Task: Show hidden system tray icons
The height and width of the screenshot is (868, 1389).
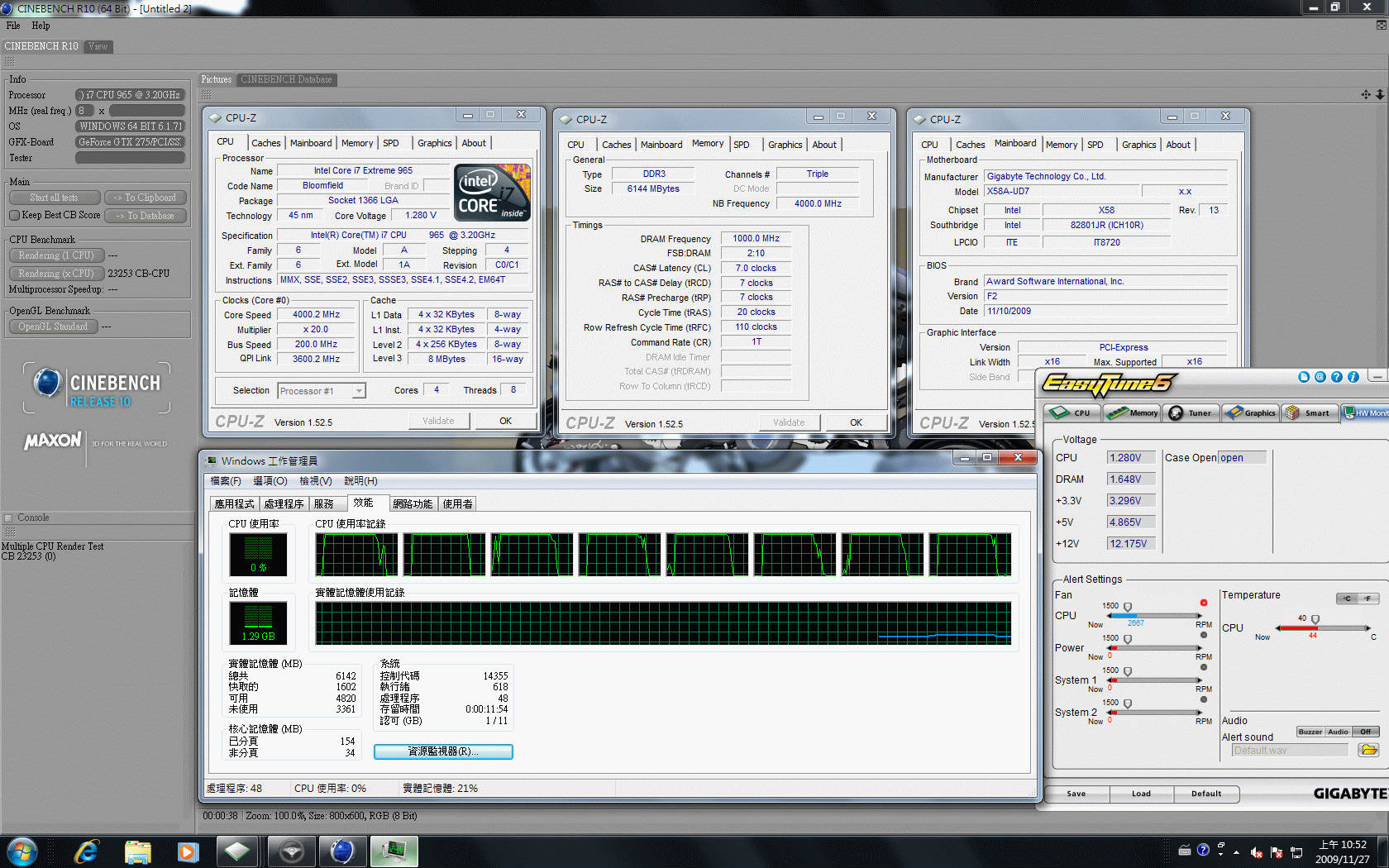Action: pyautogui.click(x=1237, y=851)
